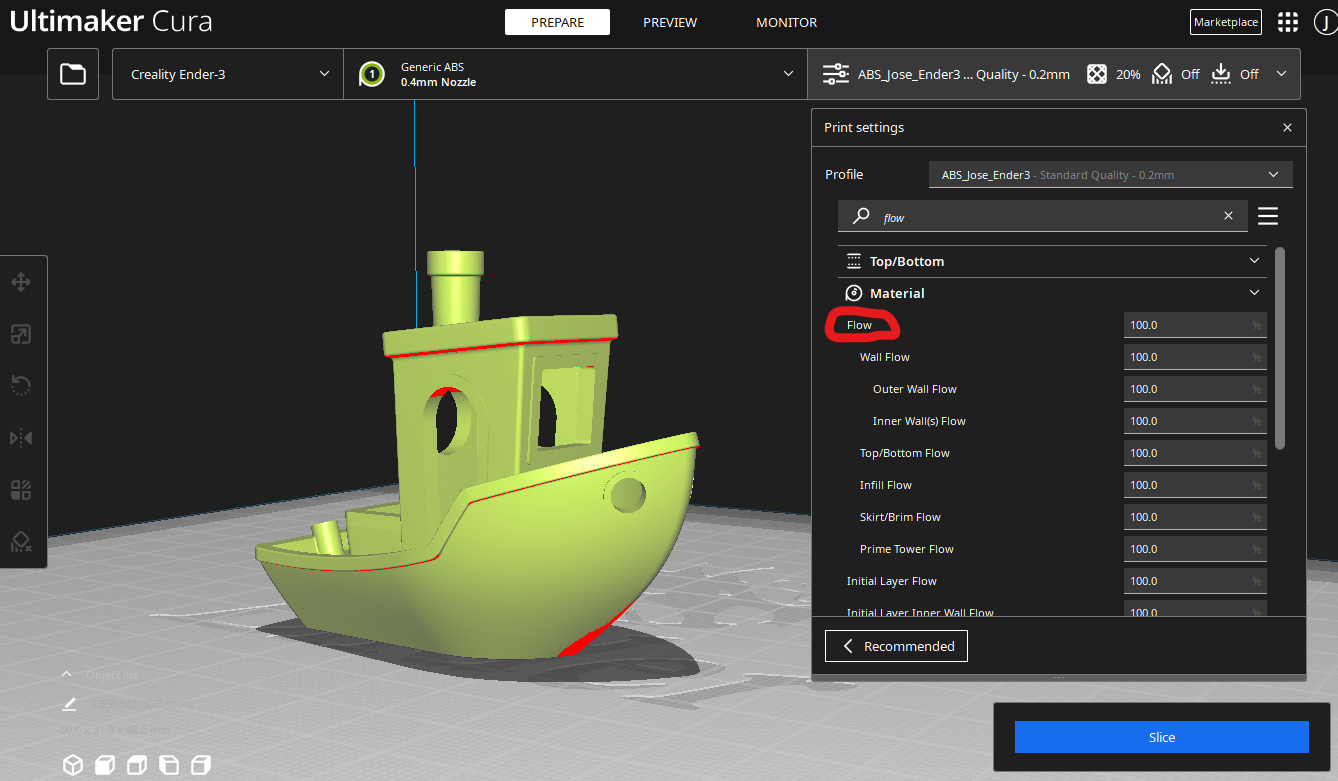Select the Scale tool in left toolbar

click(21, 334)
